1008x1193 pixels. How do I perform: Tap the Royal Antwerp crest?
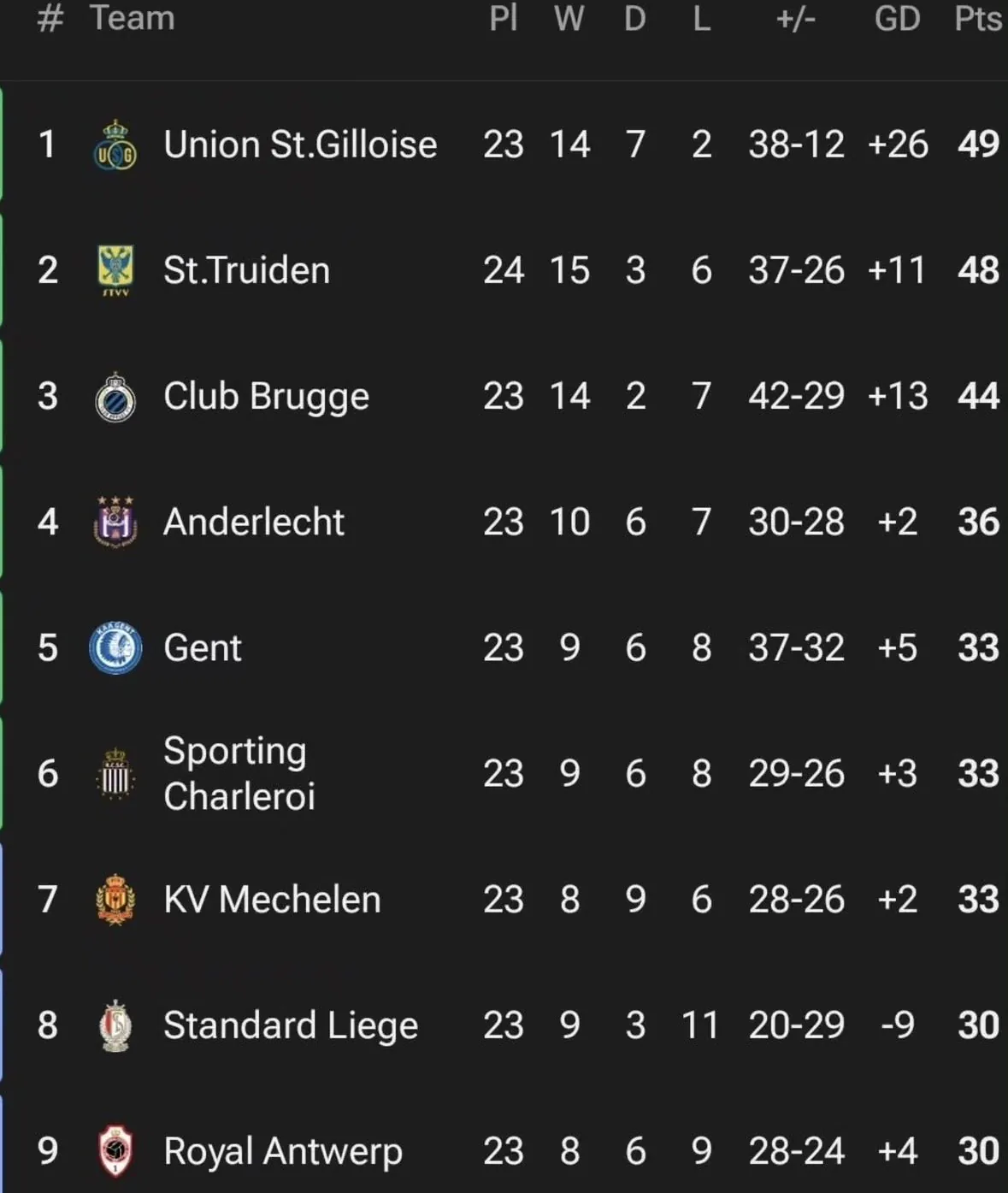(115, 1151)
